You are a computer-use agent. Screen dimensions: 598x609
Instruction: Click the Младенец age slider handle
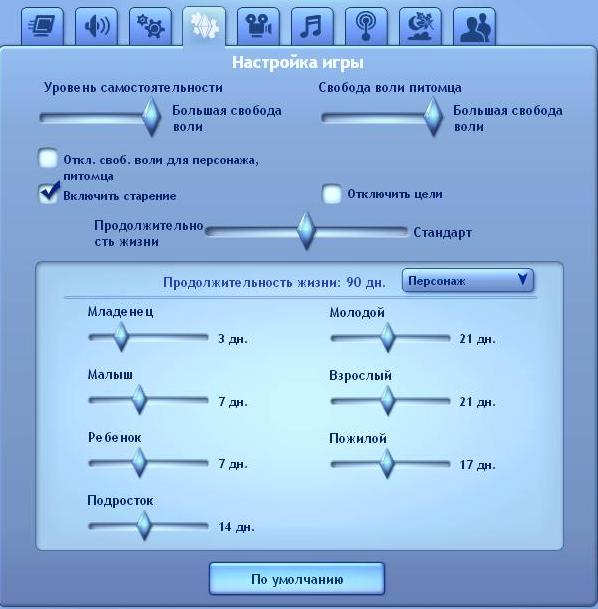[x=121, y=337]
